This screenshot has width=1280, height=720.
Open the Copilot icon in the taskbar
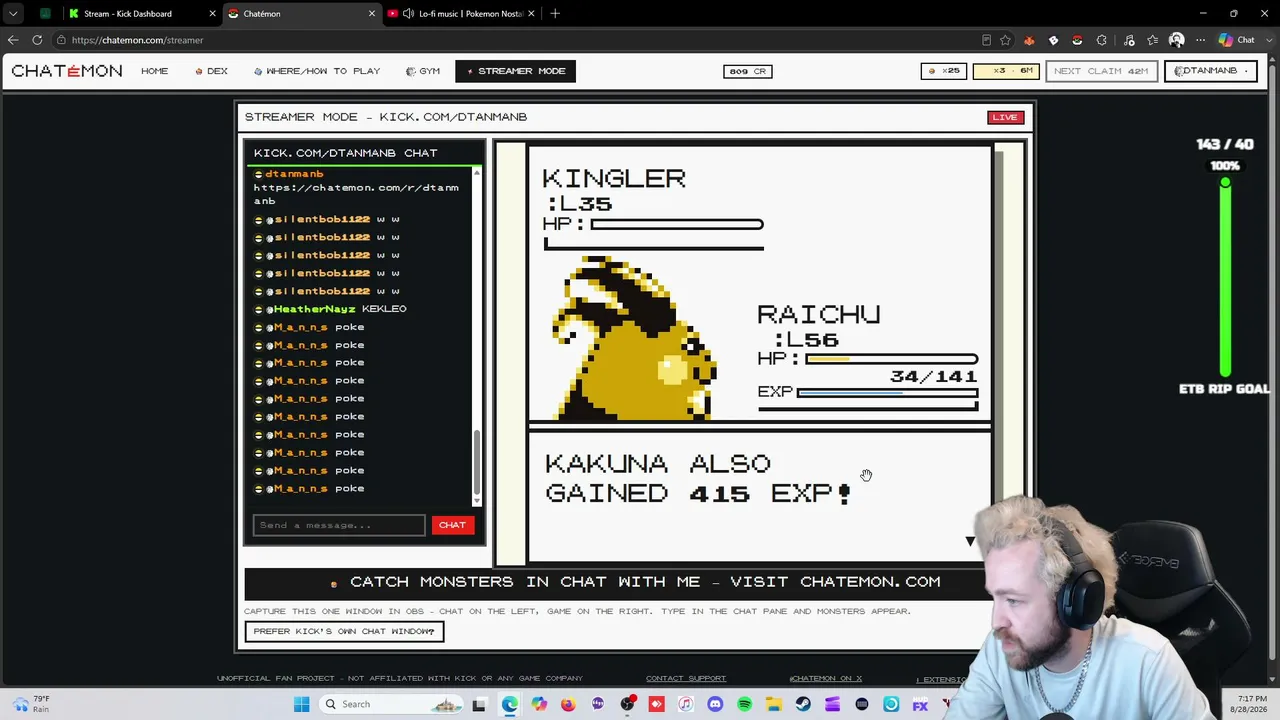coord(539,704)
